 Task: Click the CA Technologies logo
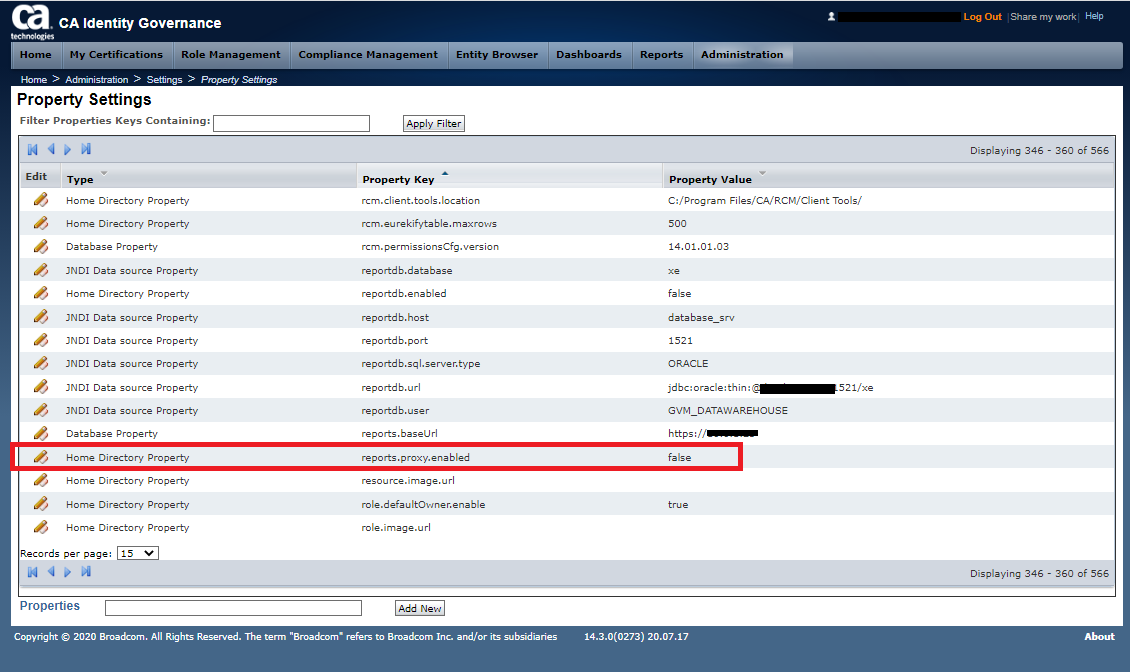click(x=32, y=21)
